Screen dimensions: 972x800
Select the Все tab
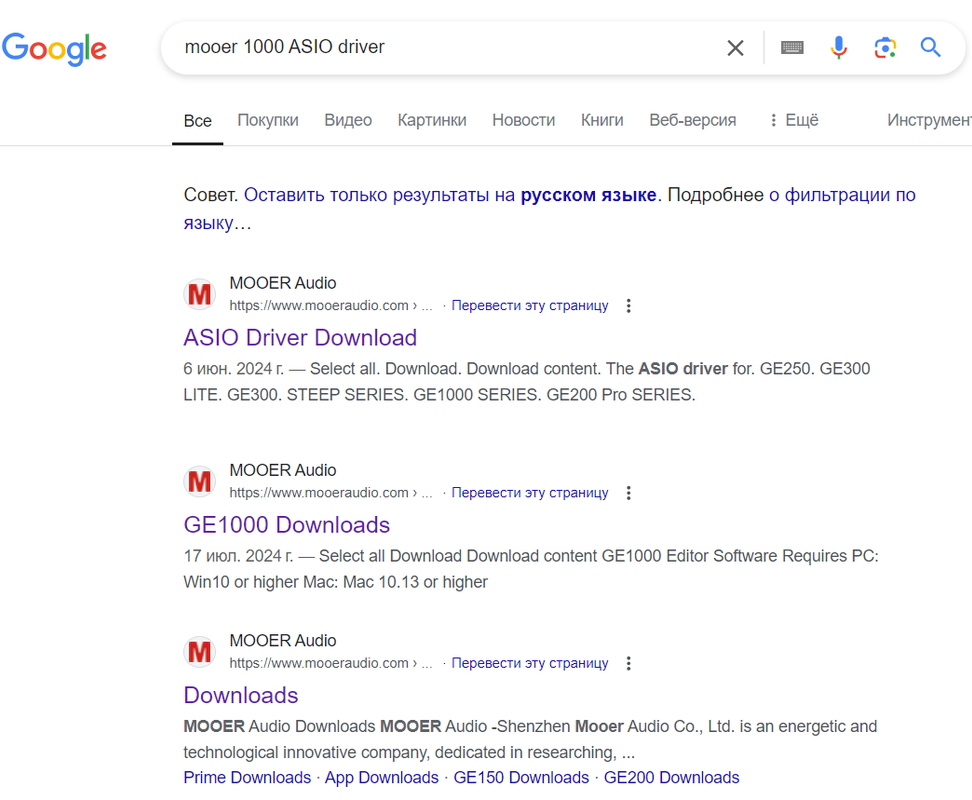point(198,120)
